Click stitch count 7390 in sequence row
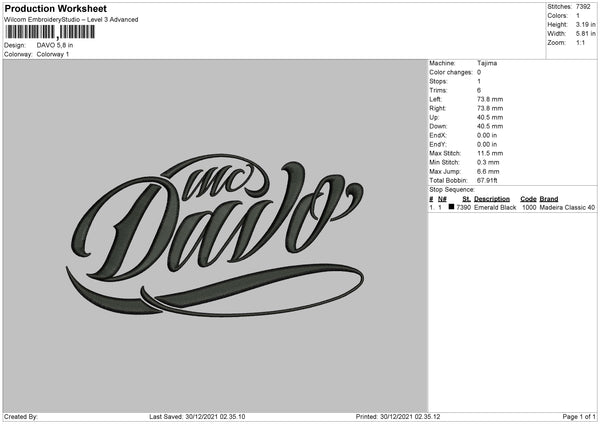The width and height of the screenshot is (600, 424). pyautogui.click(x=464, y=208)
